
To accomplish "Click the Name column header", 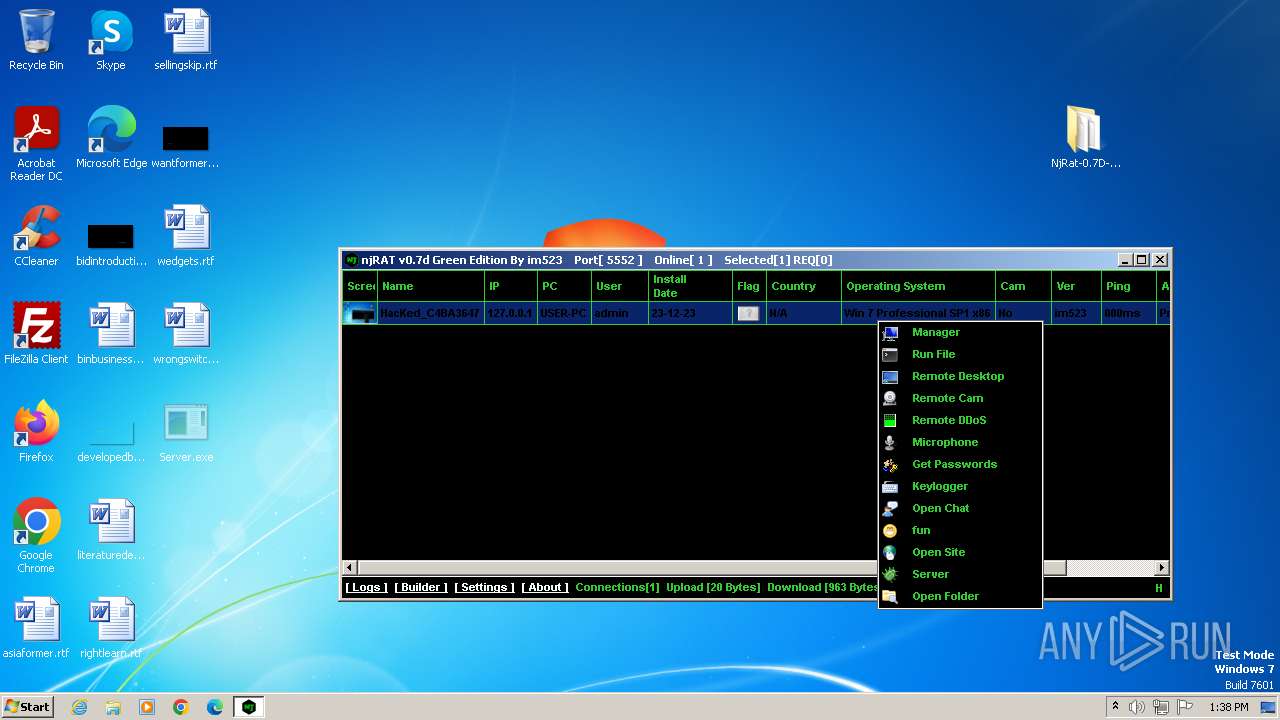I will pos(430,286).
